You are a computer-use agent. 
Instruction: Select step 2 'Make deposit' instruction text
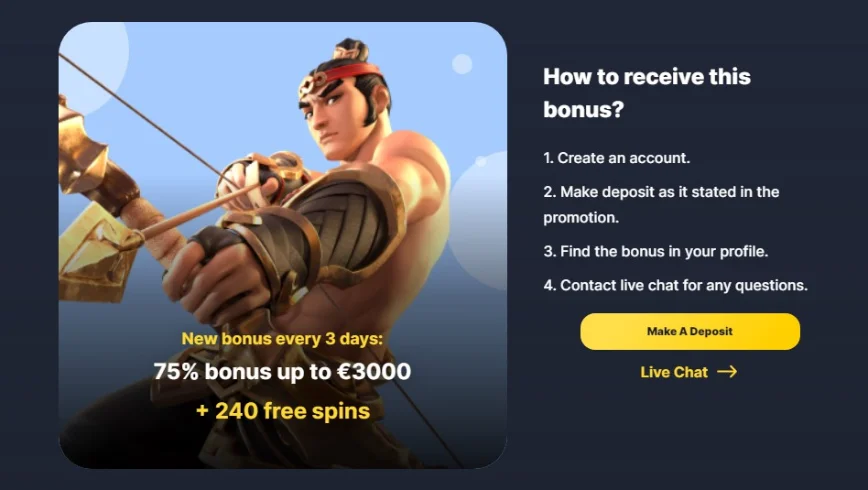[661, 204]
